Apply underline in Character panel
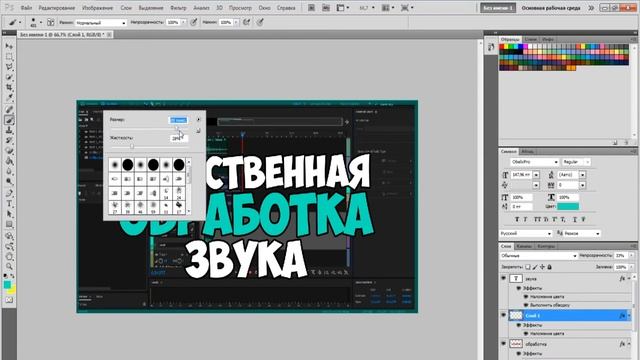Image resolution: width=640 pixels, height=360 pixels. coord(575,220)
